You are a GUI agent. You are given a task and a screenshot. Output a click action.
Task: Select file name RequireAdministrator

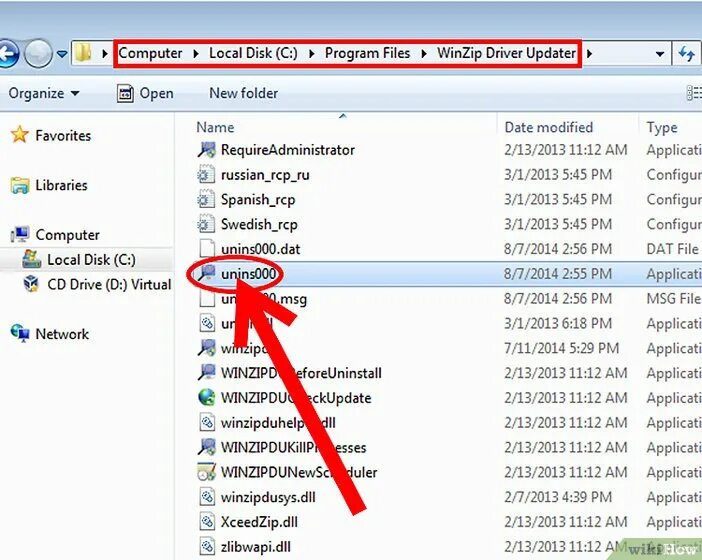click(x=287, y=150)
